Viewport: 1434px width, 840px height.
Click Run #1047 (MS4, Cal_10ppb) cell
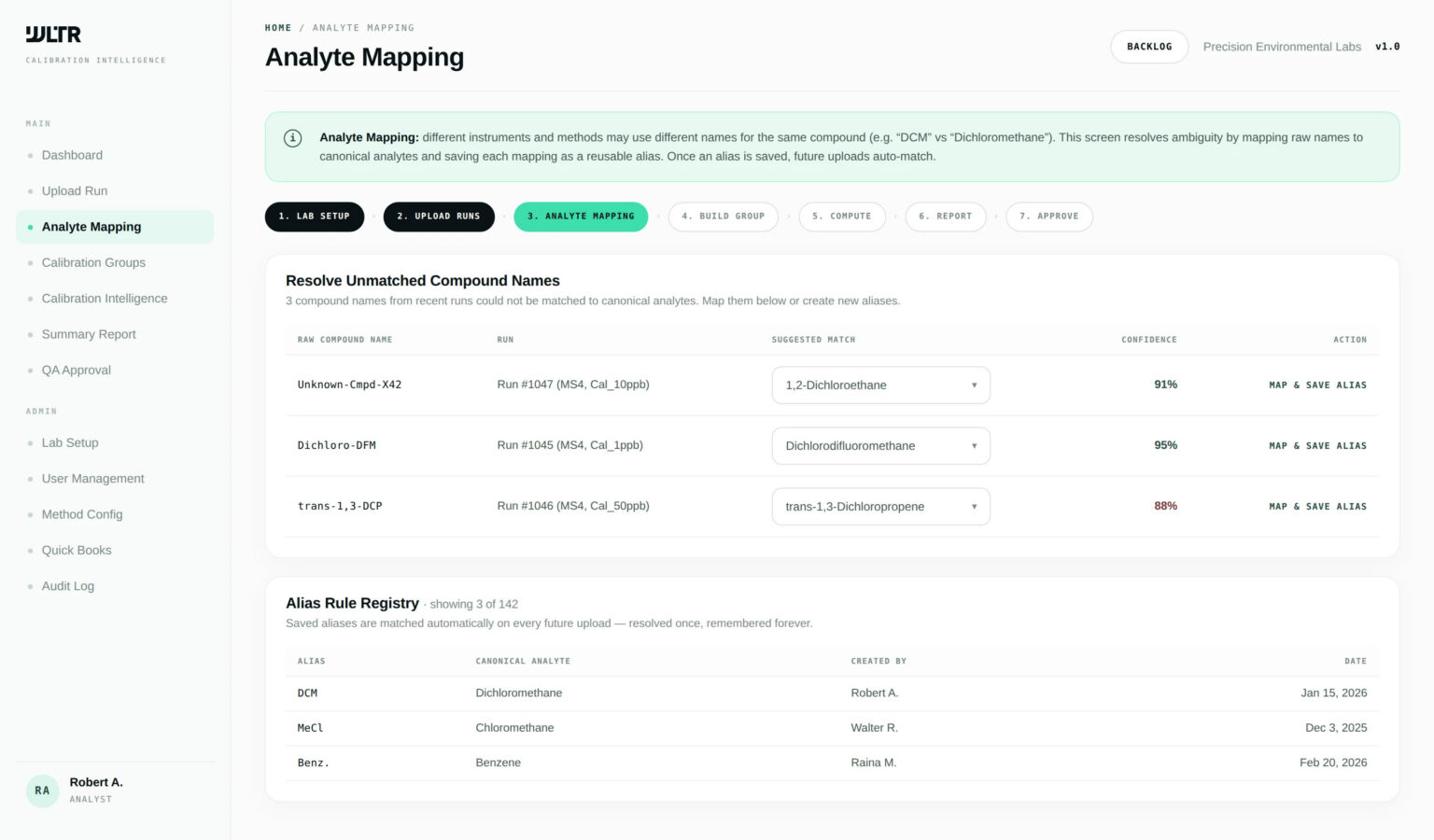pos(573,385)
